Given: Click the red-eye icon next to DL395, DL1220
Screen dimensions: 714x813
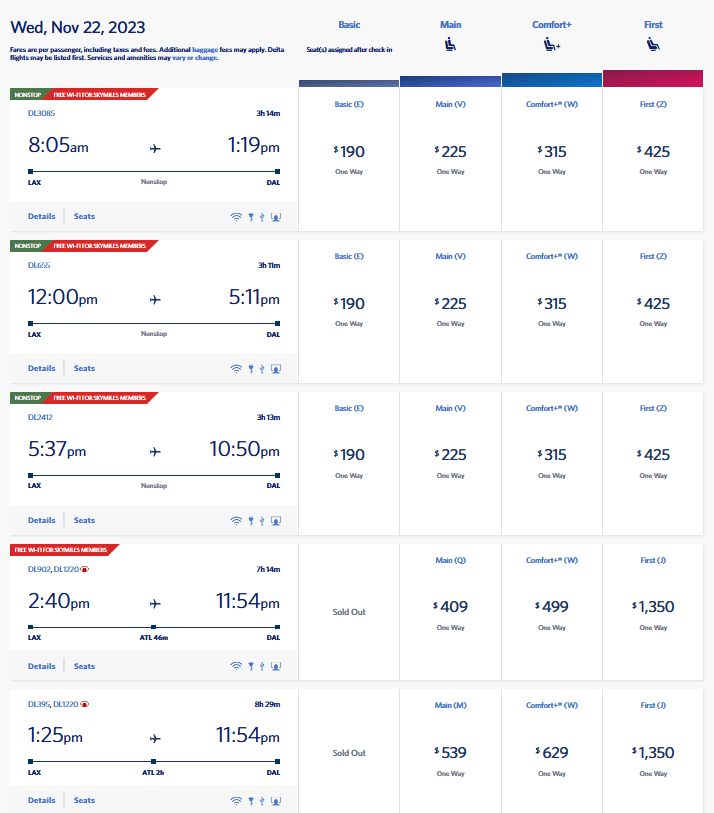Looking at the screenshot, I should (86, 704).
